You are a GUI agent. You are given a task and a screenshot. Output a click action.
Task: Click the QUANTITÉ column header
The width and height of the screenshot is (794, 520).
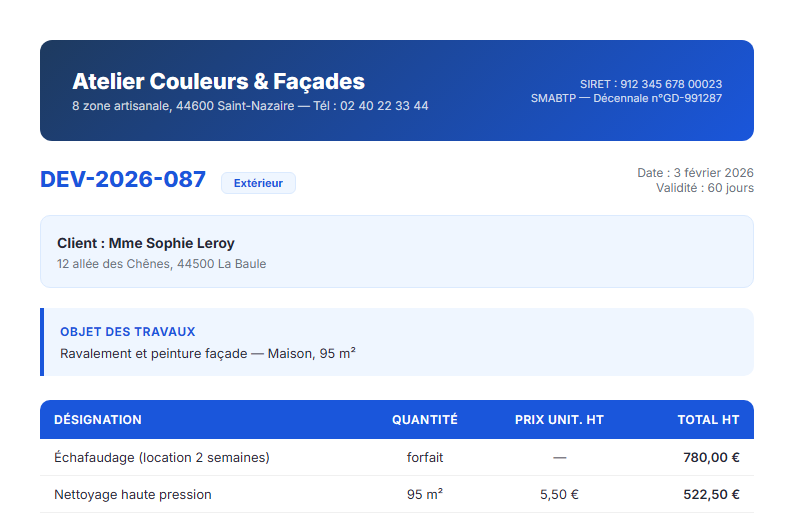point(424,420)
